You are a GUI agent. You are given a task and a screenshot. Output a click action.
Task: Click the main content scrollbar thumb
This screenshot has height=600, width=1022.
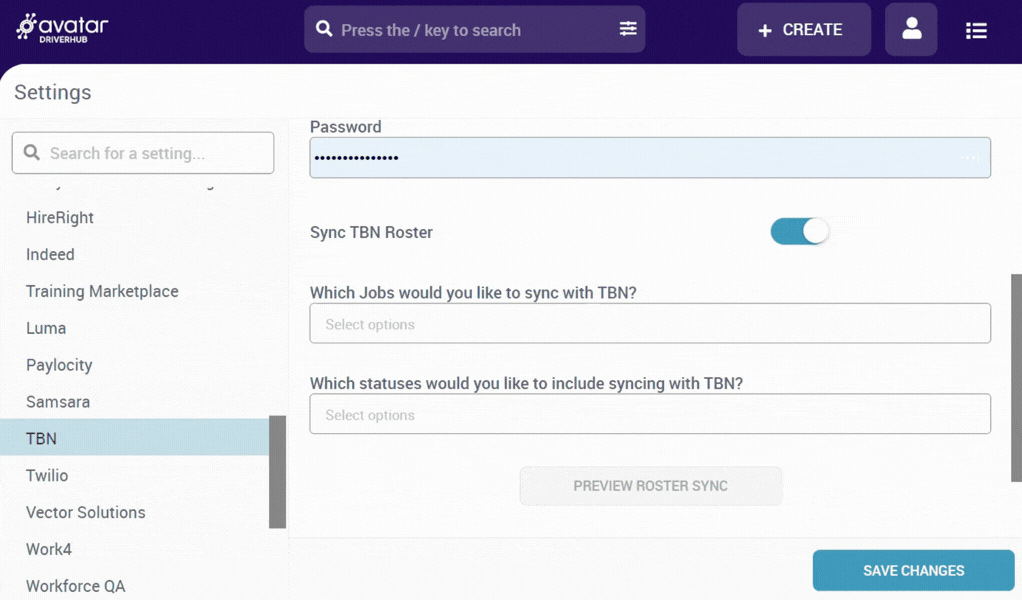(1016, 378)
